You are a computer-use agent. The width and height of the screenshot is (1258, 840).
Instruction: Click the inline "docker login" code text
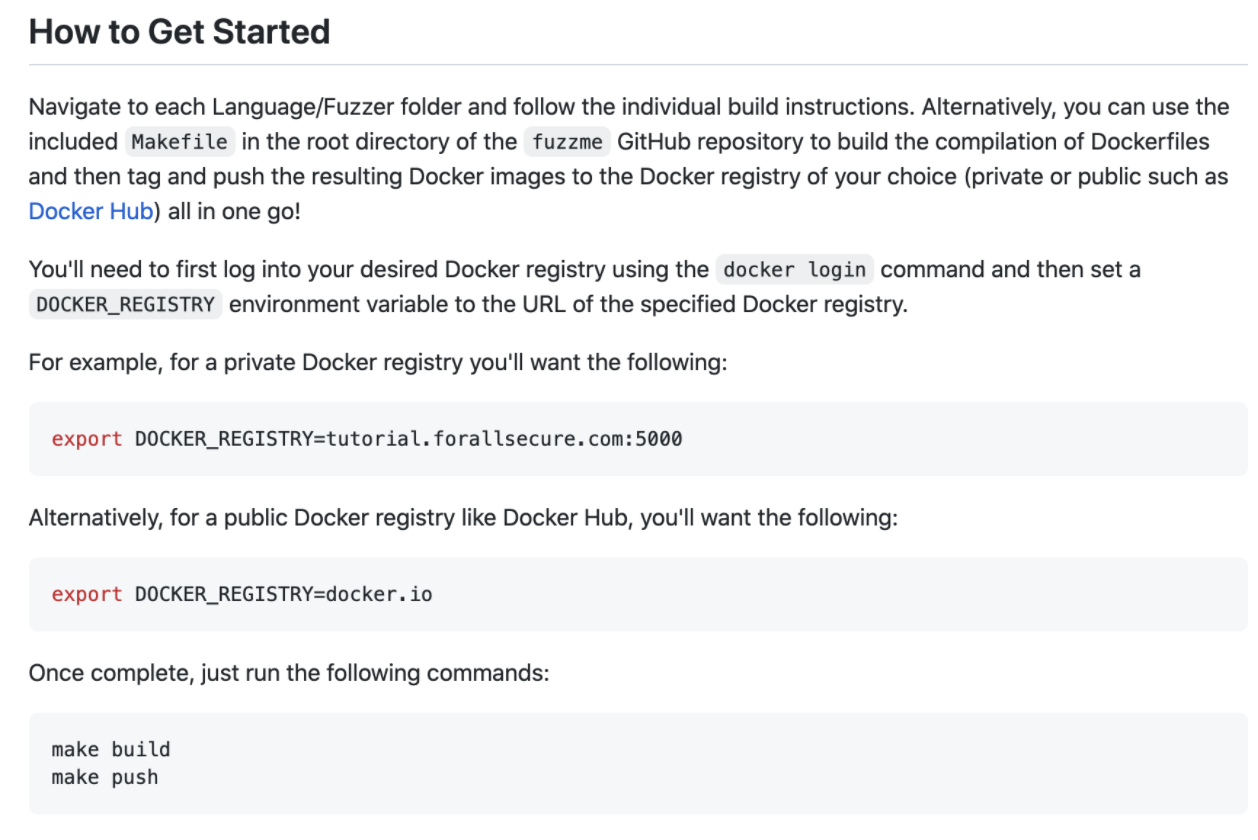[796, 270]
